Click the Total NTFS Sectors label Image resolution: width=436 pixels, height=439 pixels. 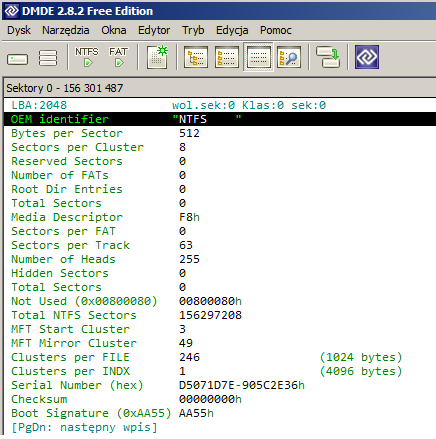click(74, 315)
